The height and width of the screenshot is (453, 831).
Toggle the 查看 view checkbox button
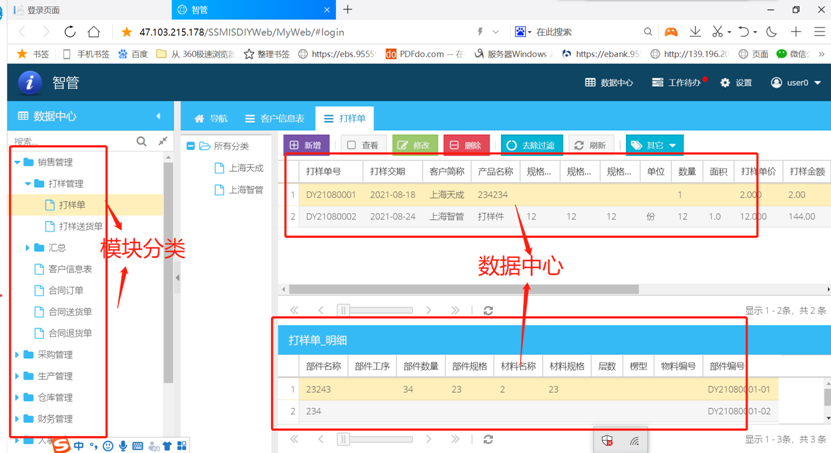pos(363,145)
